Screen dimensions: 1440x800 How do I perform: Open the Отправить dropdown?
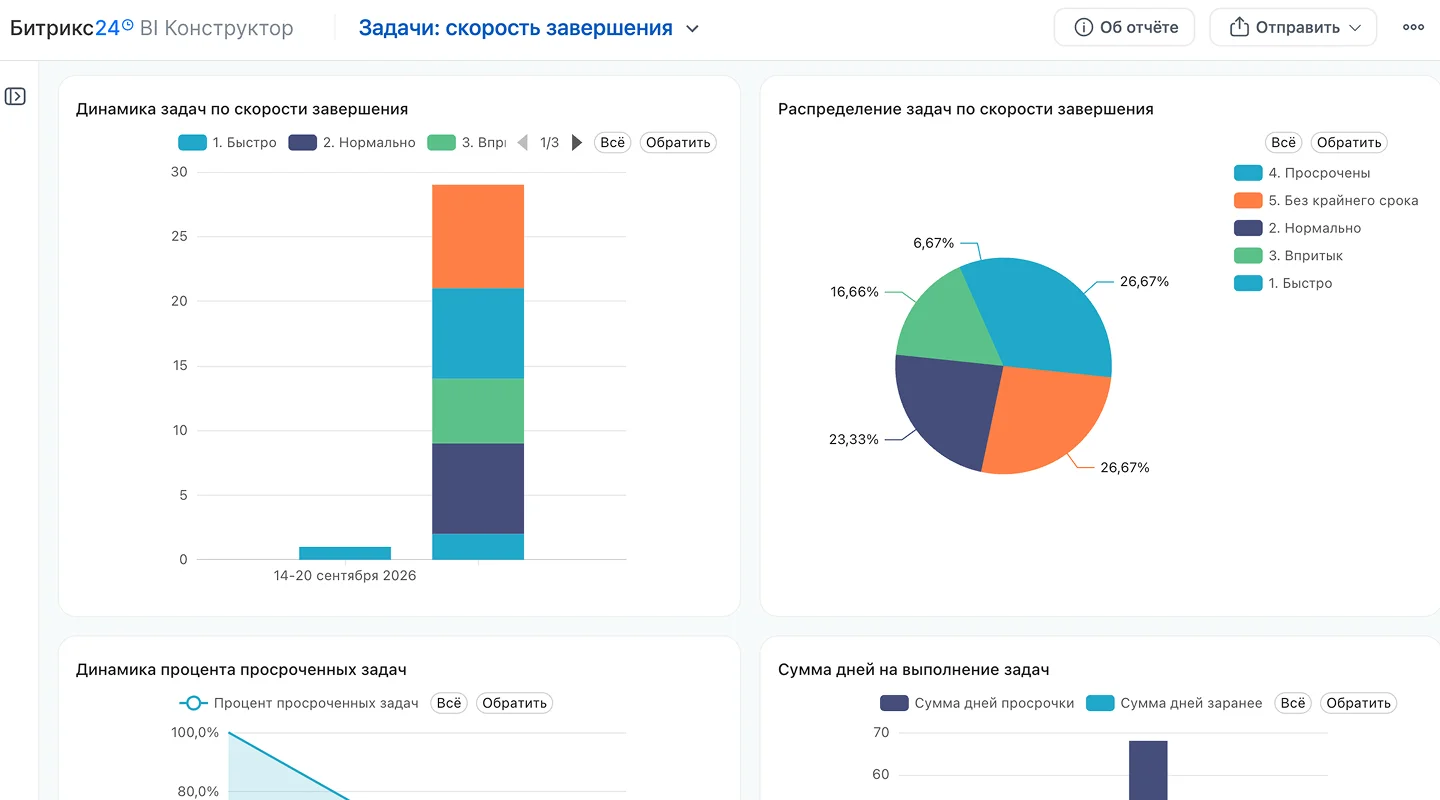click(x=1293, y=27)
